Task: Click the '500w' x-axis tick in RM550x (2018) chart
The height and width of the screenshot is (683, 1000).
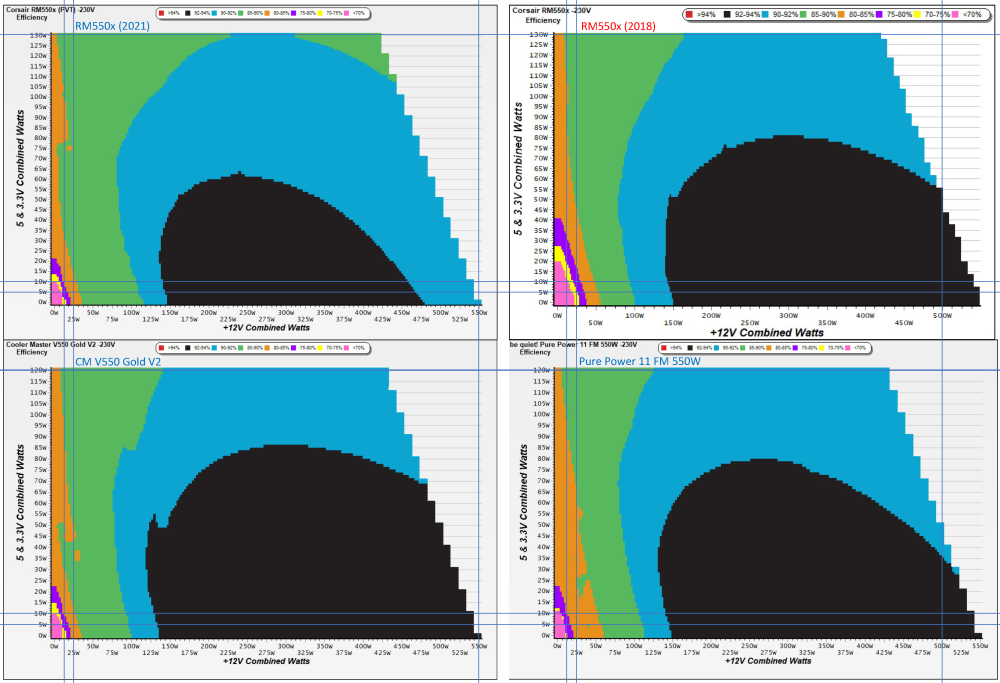Action: click(942, 315)
